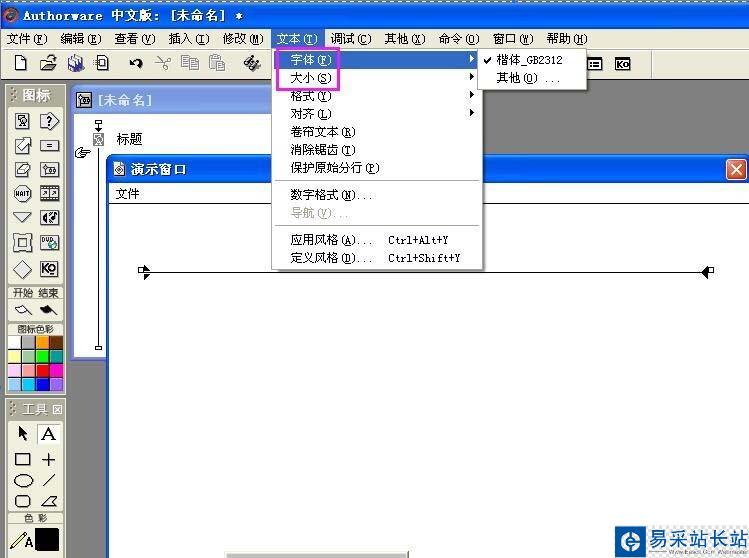Viewport: 749px width, 558px height.
Task: Select the Framework icon in icon palette
Action: click(x=22, y=243)
